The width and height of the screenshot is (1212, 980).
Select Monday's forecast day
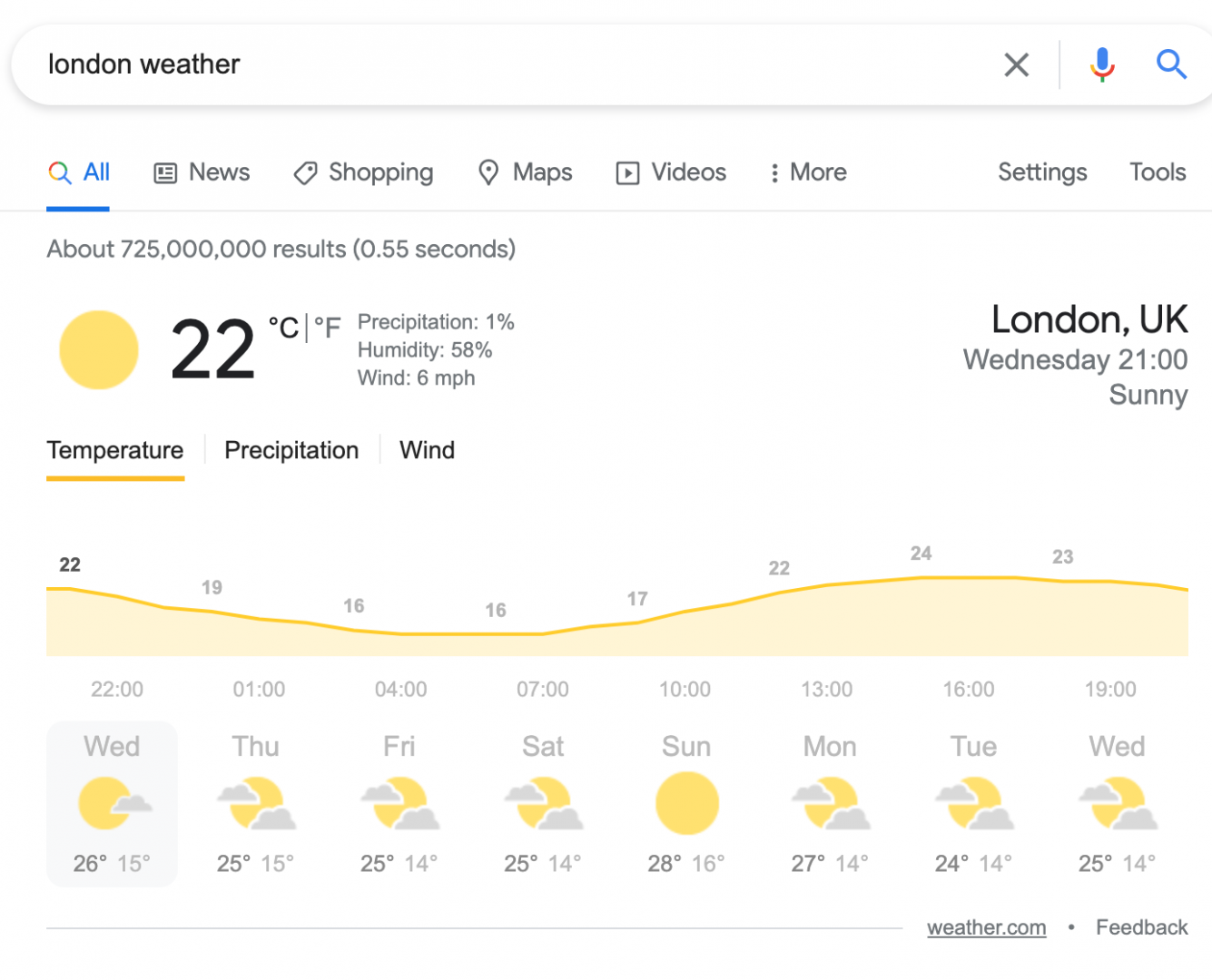pyautogui.click(x=830, y=803)
